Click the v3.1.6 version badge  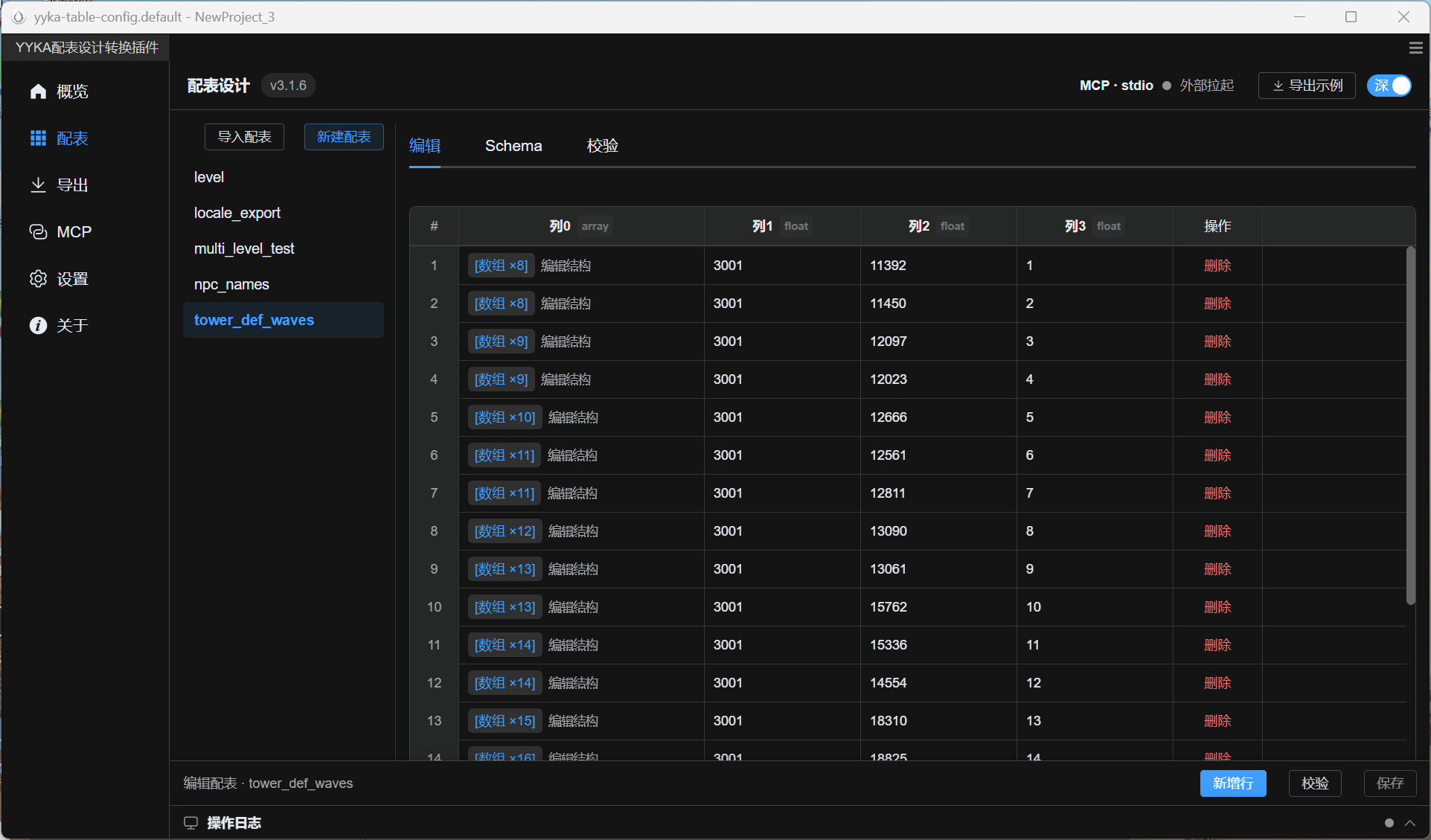(288, 86)
